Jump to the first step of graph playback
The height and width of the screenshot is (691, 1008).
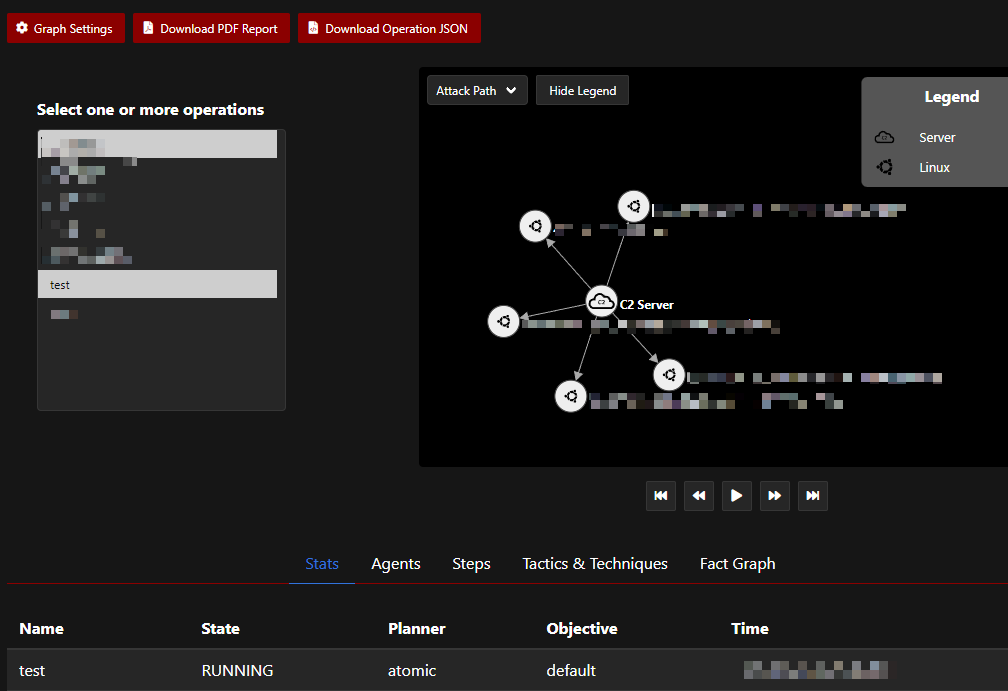(660, 496)
